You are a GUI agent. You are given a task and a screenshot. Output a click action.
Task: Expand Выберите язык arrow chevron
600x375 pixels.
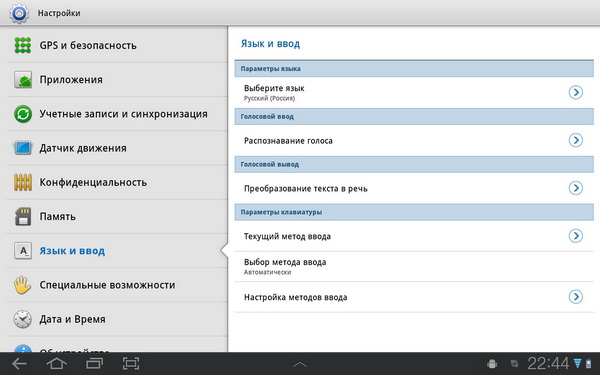tap(576, 92)
